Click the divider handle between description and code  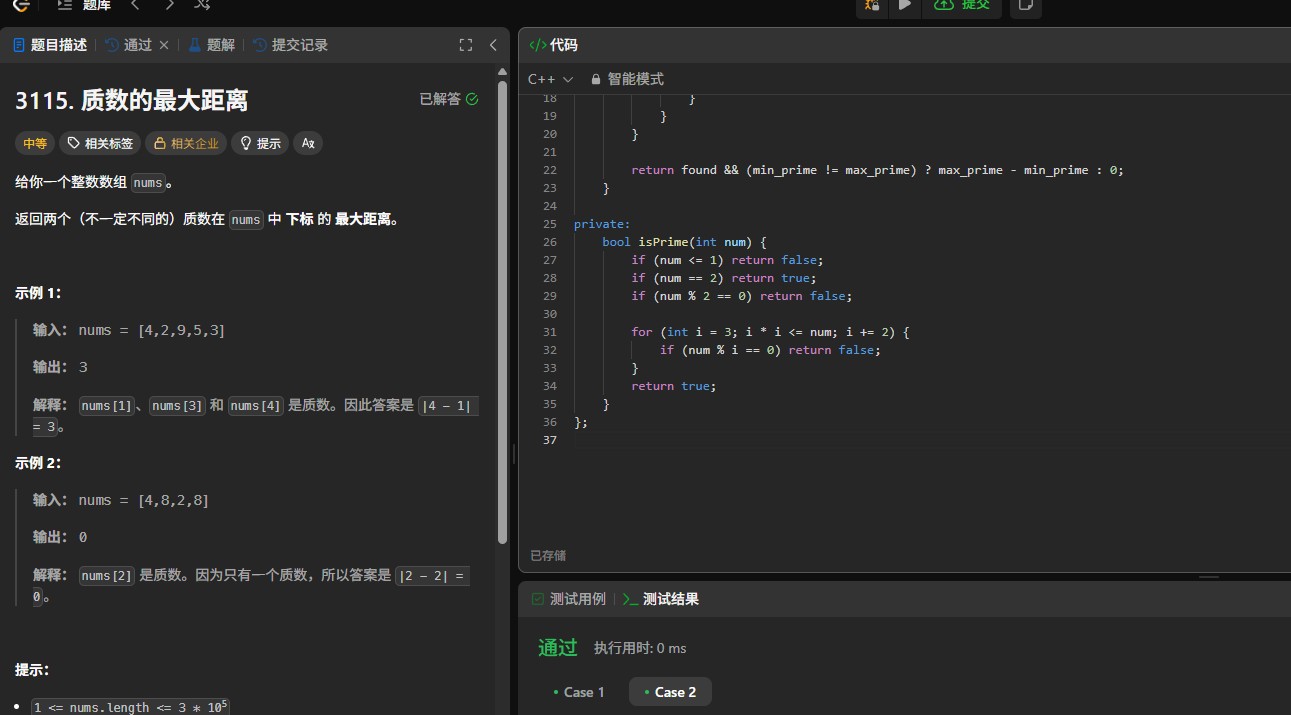513,453
